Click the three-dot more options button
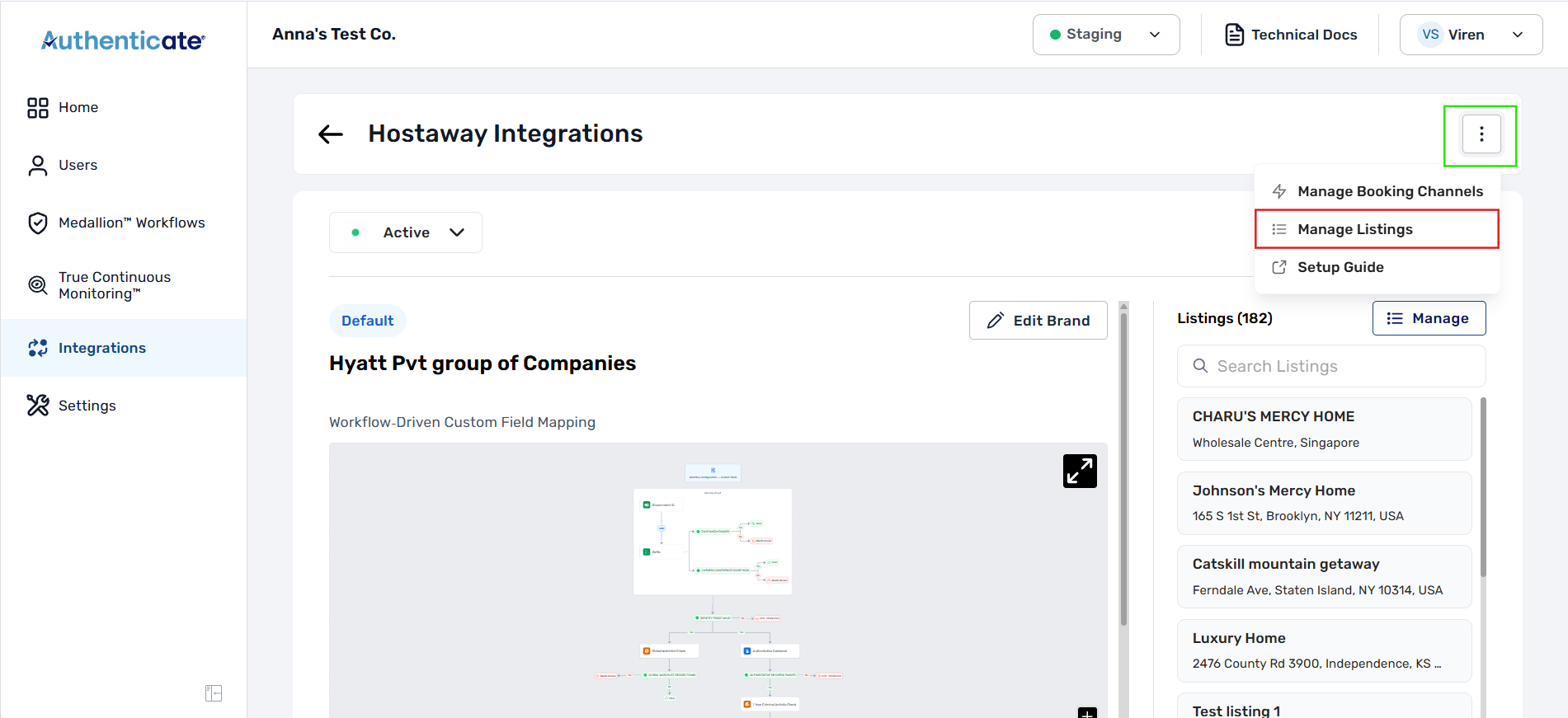The height and width of the screenshot is (718, 1568). point(1481,134)
